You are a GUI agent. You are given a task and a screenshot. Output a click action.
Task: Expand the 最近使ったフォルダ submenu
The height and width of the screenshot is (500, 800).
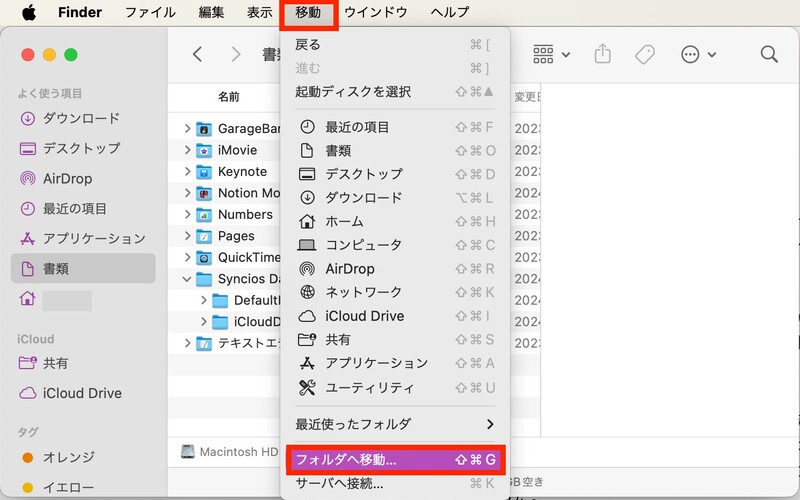coord(395,424)
